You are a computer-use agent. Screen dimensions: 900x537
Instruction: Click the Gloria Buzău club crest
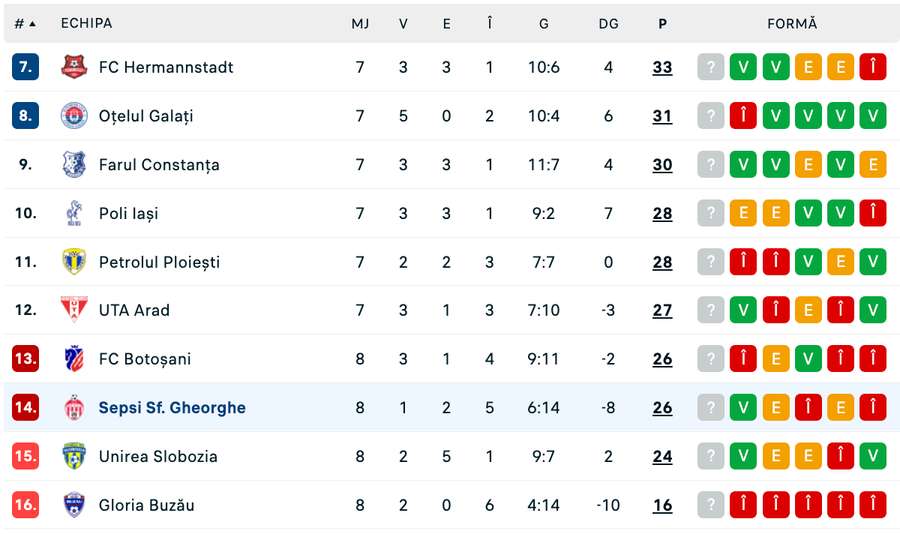coord(74,505)
